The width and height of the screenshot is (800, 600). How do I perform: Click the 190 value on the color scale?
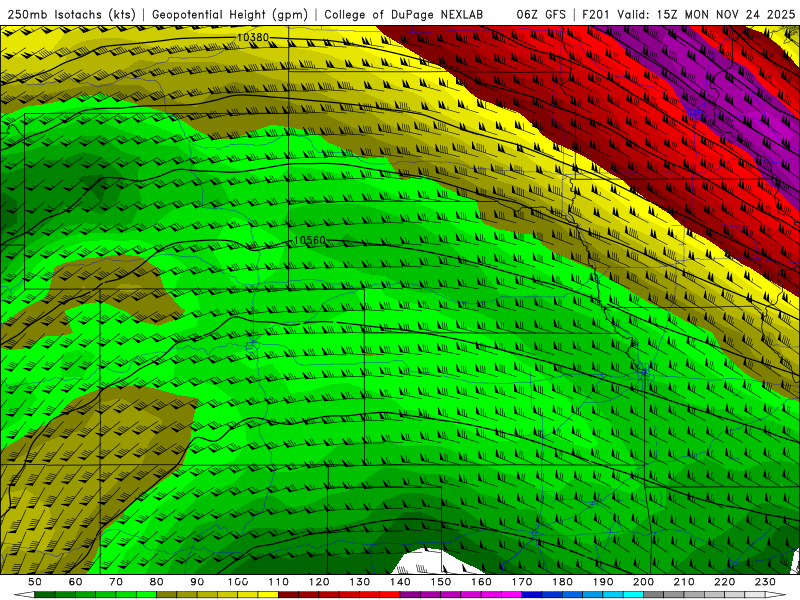coord(603,582)
